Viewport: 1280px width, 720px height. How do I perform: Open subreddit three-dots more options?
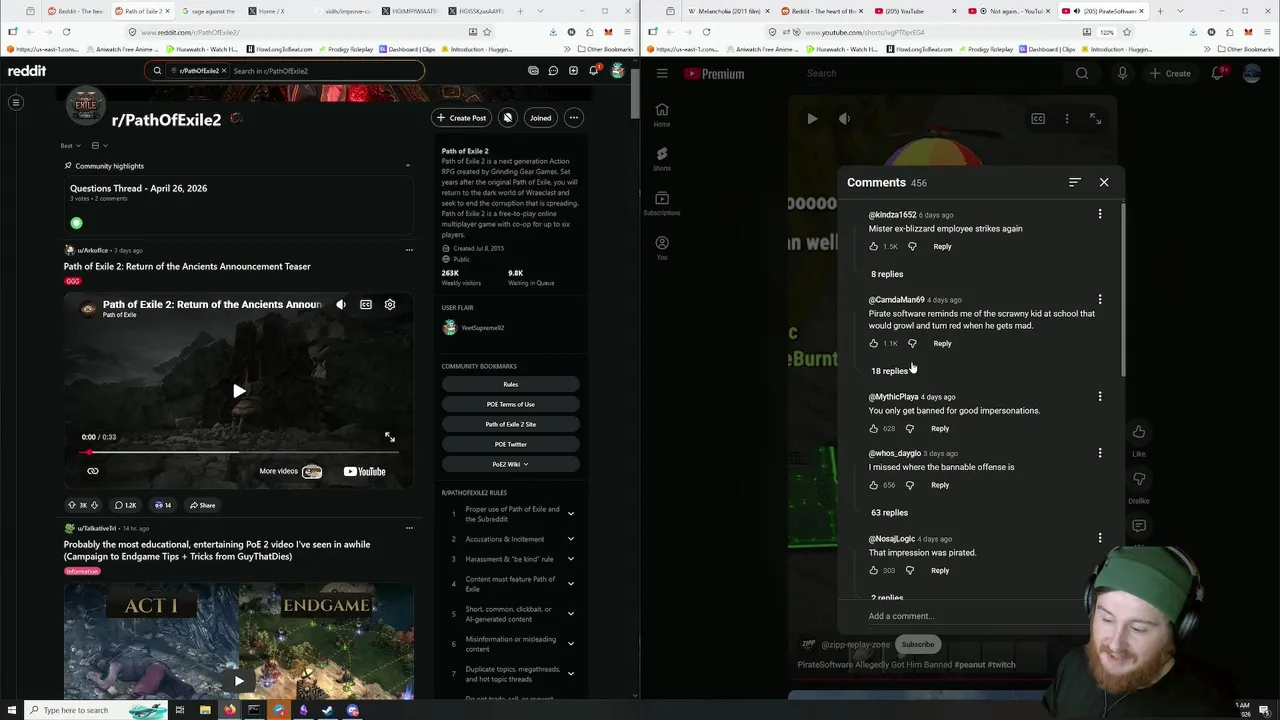coord(574,118)
